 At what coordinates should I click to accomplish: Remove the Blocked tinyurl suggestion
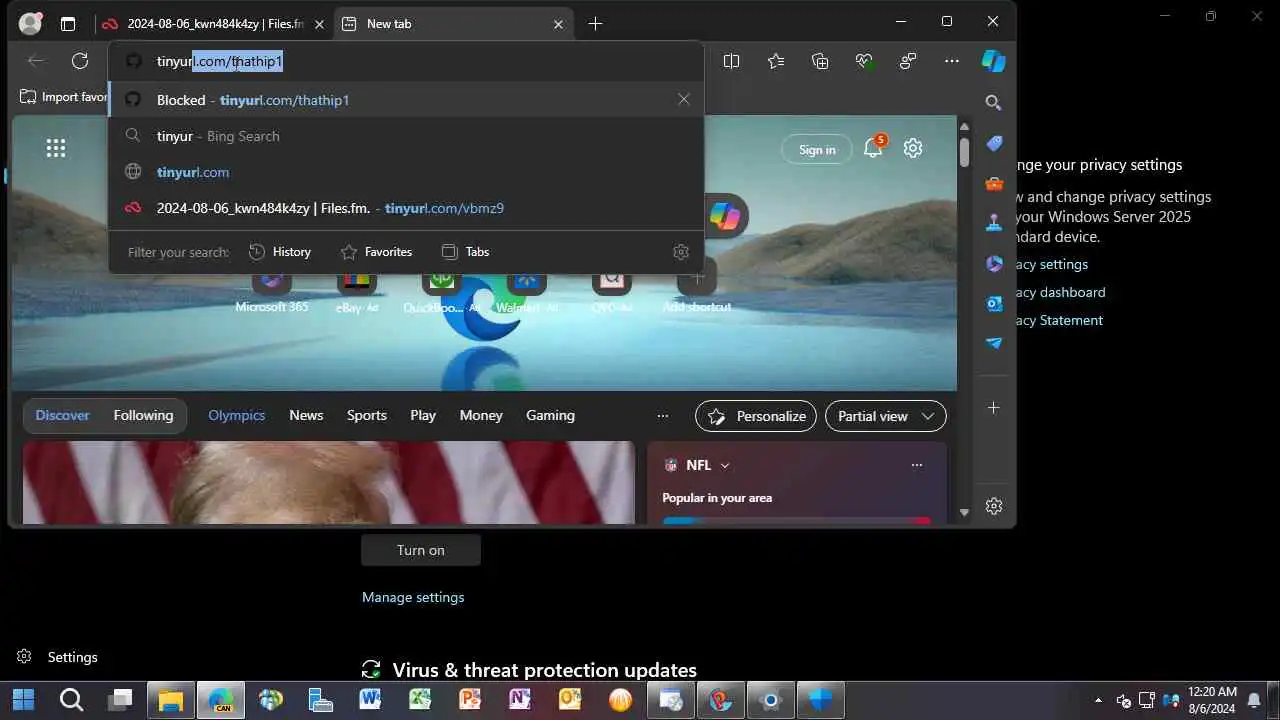click(x=684, y=99)
